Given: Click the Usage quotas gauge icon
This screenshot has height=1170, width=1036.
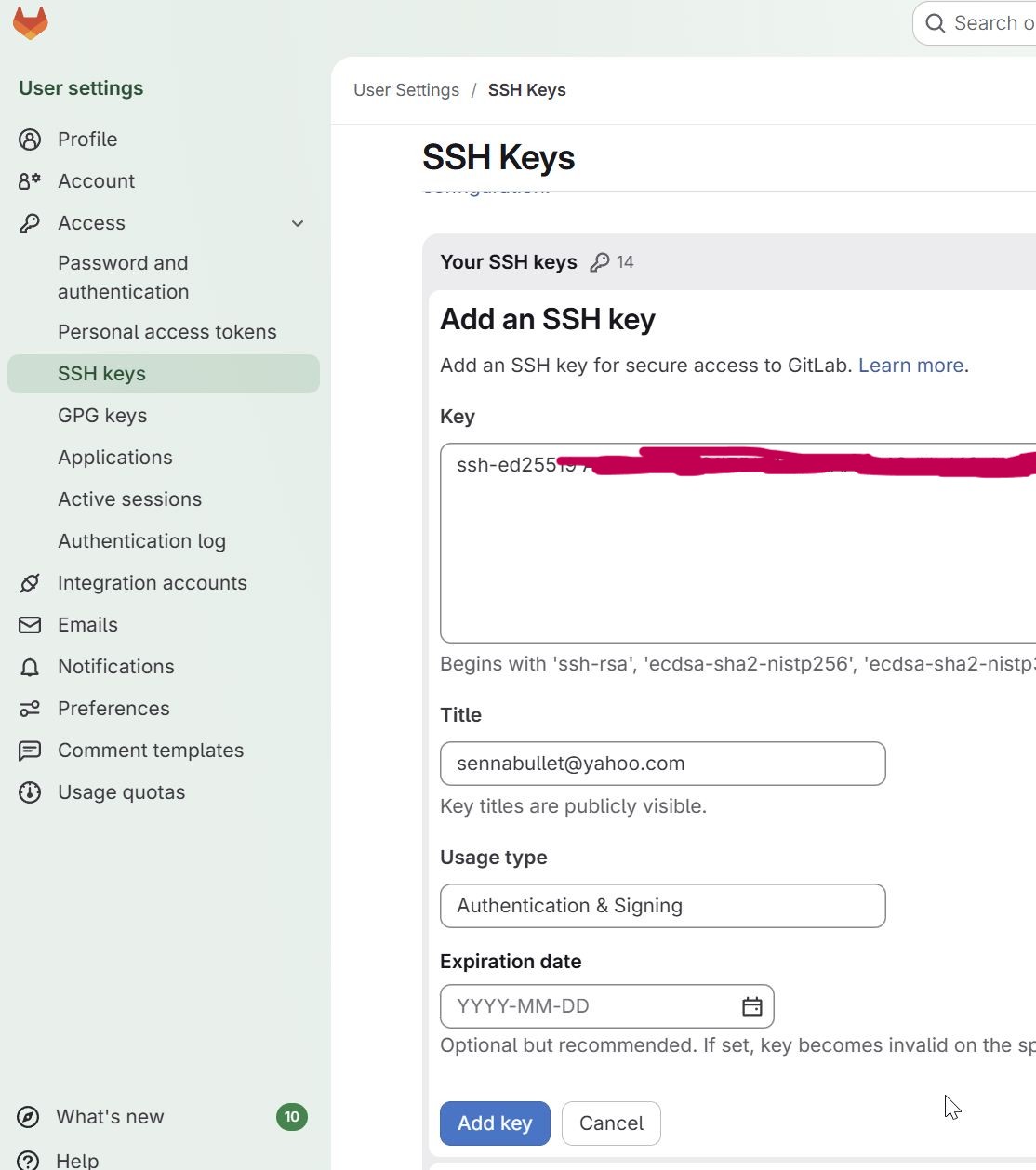Looking at the screenshot, I should click(x=30, y=792).
